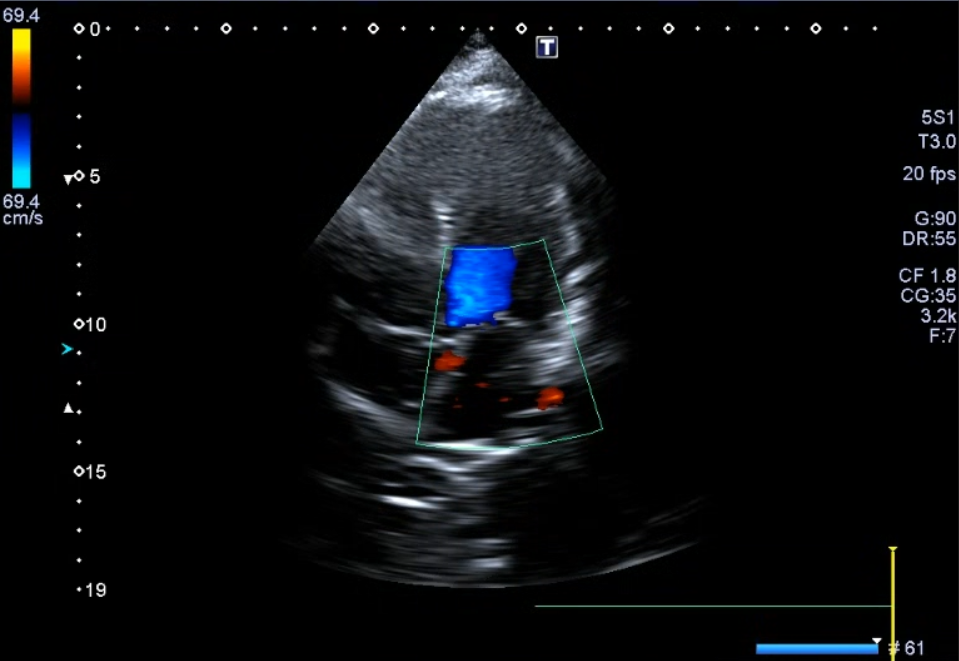
Task: Click the '15' depth scale label
Action: tap(96, 472)
